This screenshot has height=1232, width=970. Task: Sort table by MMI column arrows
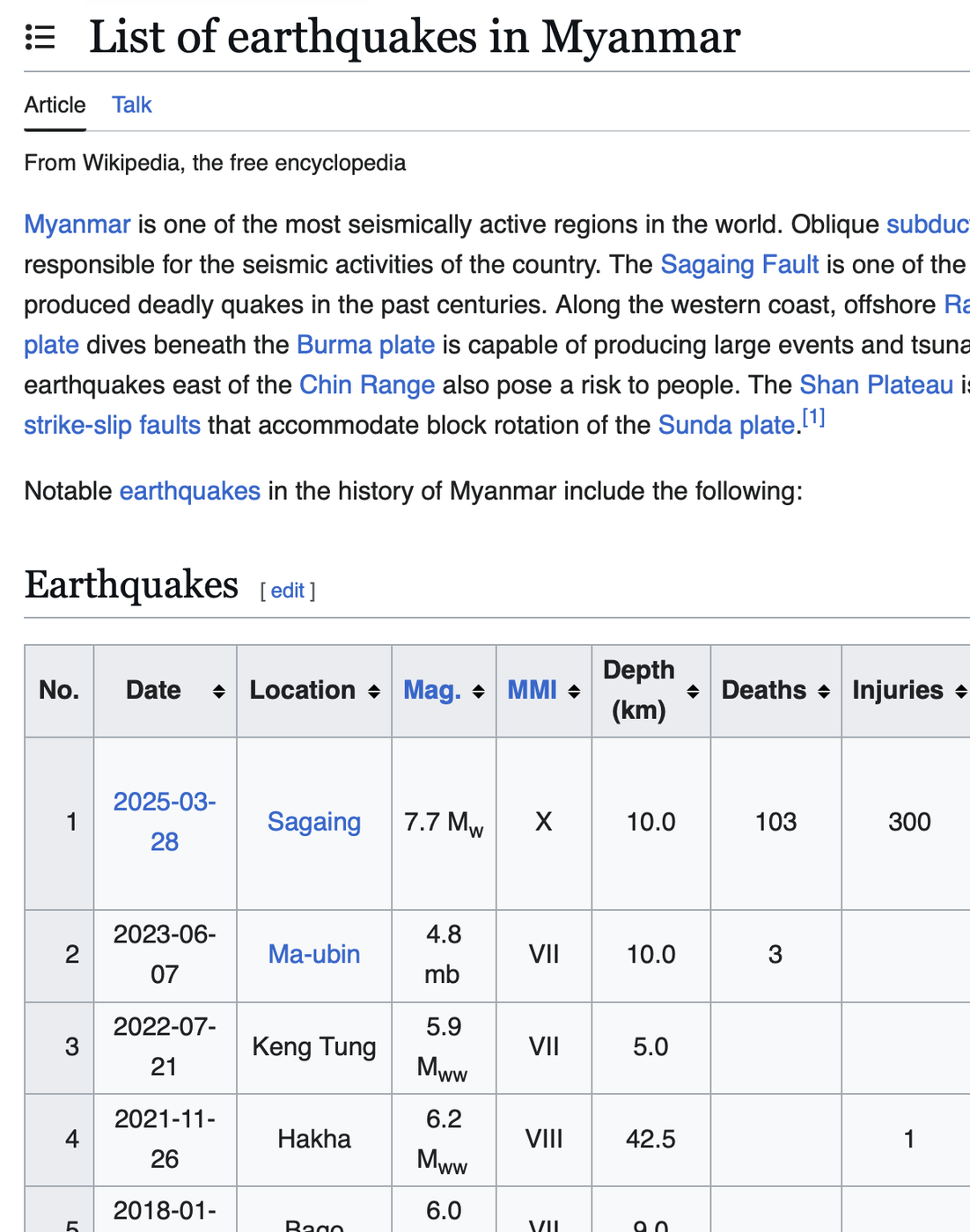574,692
